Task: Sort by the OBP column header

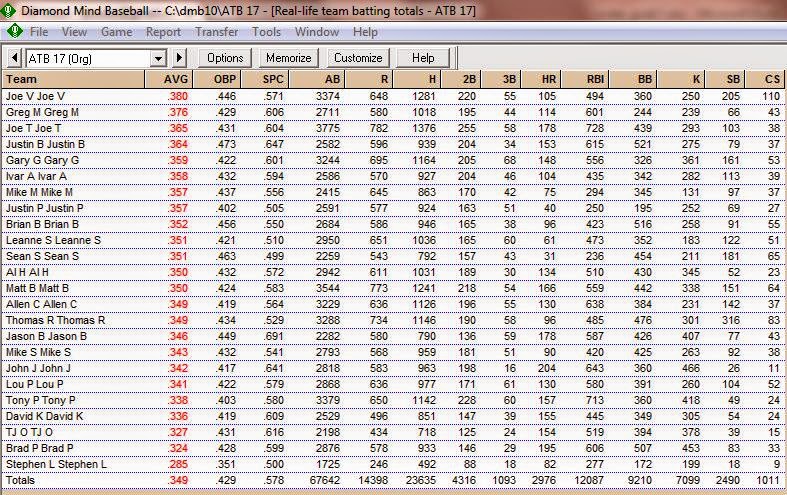Action: pyautogui.click(x=217, y=79)
